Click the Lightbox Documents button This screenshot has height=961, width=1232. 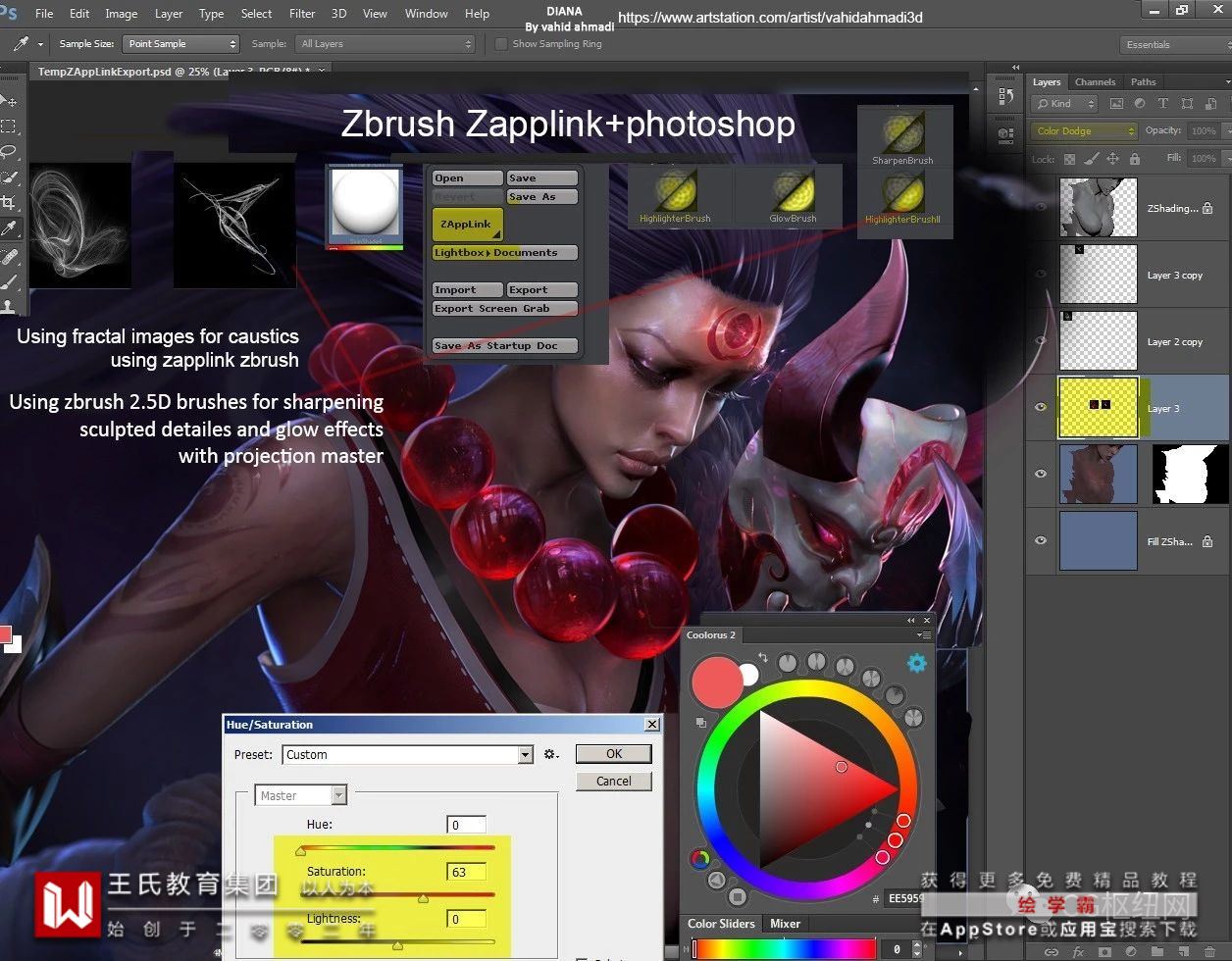[505, 252]
